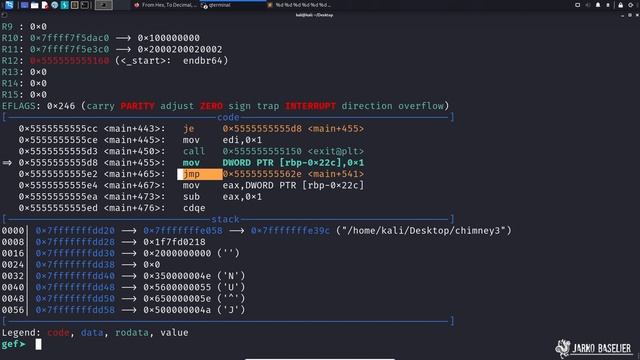Viewport: 640px width, 360px height.
Task: Select the 'rodata' legend word
Action: pyautogui.click(x=131, y=333)
